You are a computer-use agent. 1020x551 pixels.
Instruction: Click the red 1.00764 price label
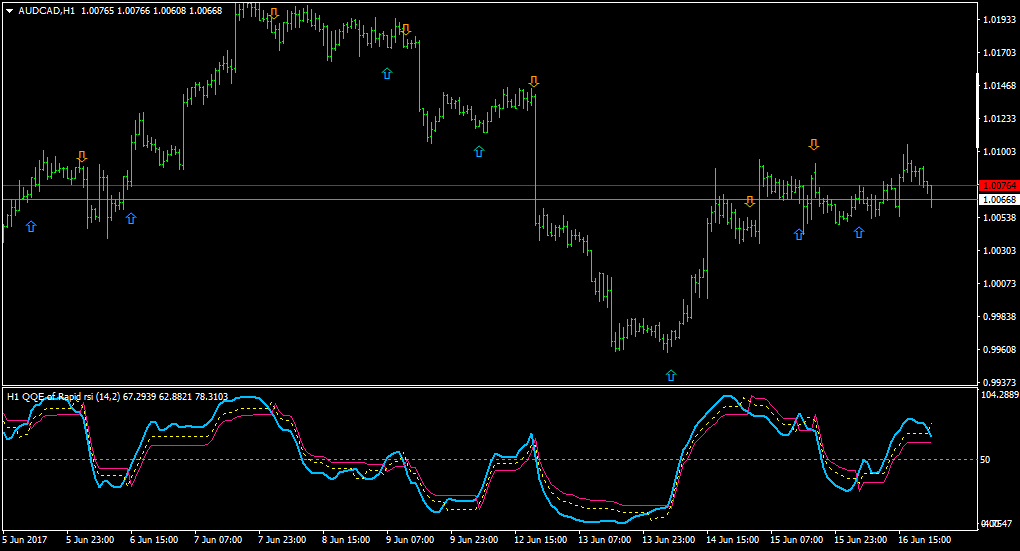click(999, 186)
